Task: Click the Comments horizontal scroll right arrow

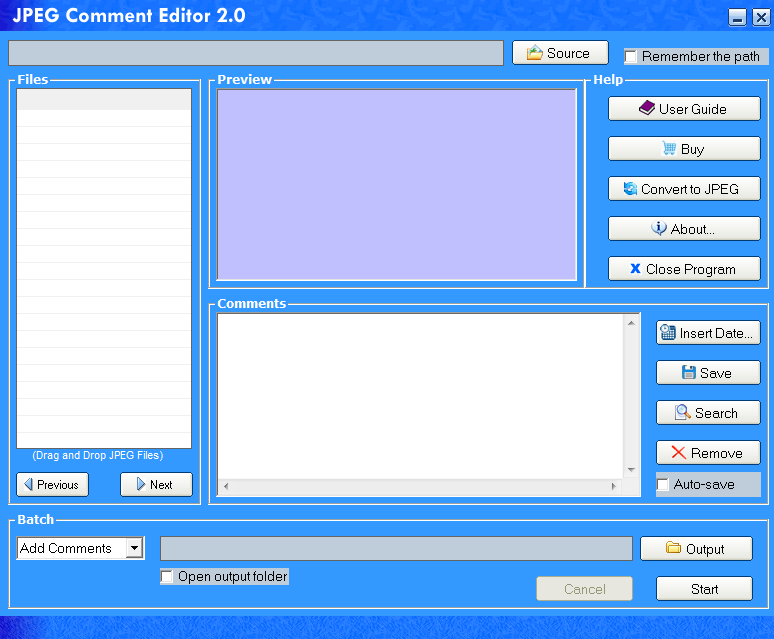Action: [x=614, y=487]
